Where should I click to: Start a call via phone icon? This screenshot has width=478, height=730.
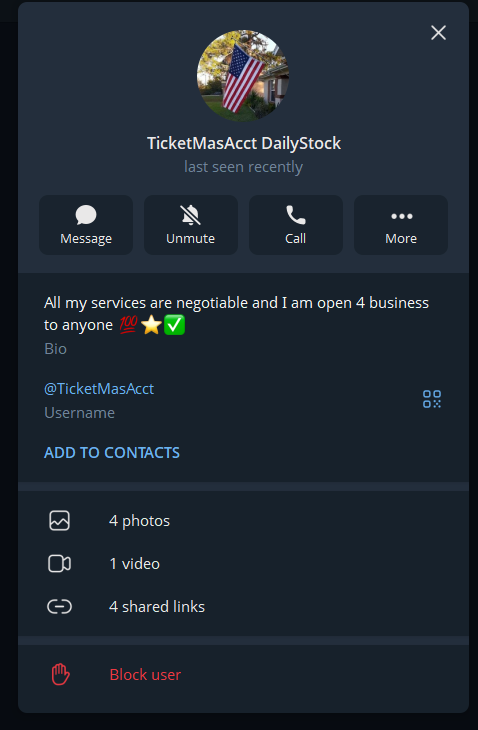point(296,215)
